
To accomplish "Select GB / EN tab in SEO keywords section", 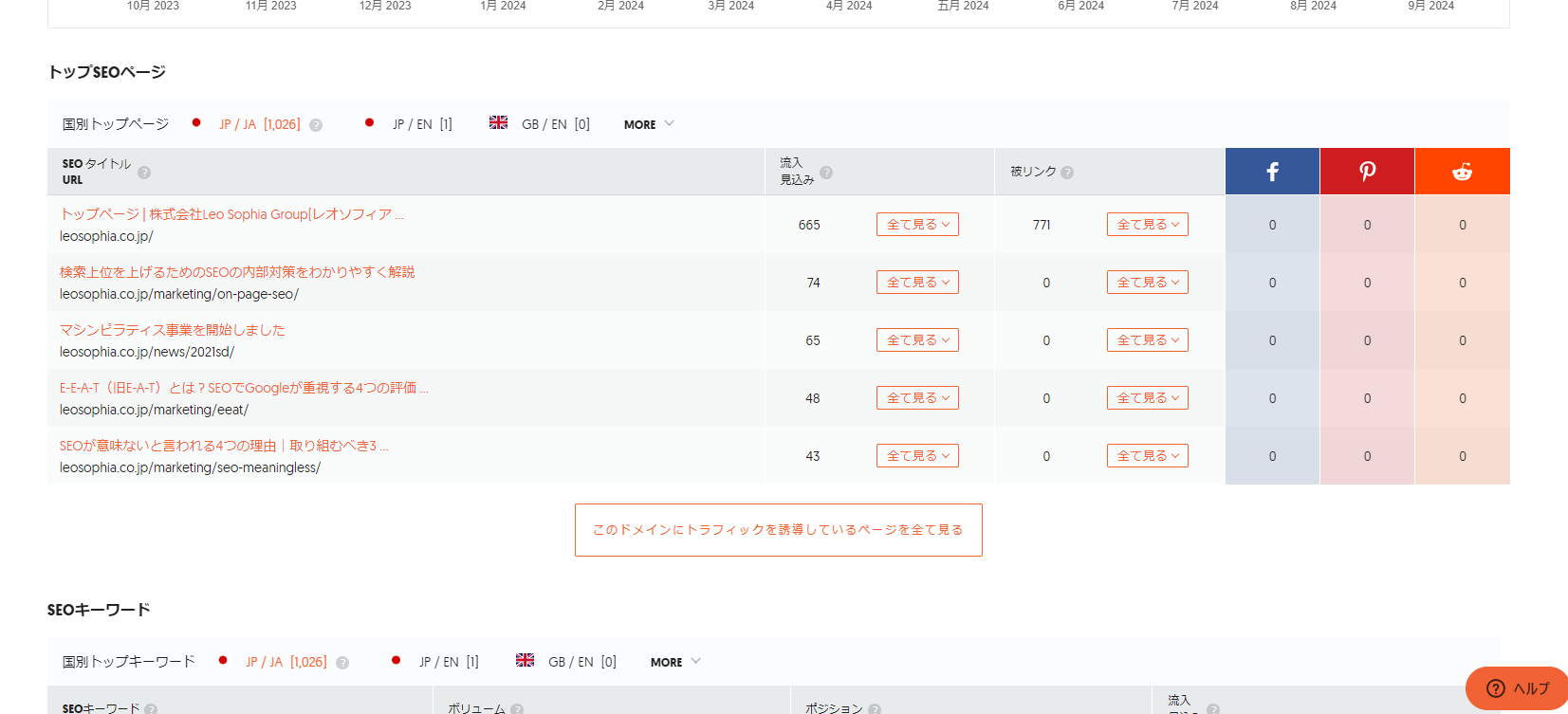I will pos(582,662).
